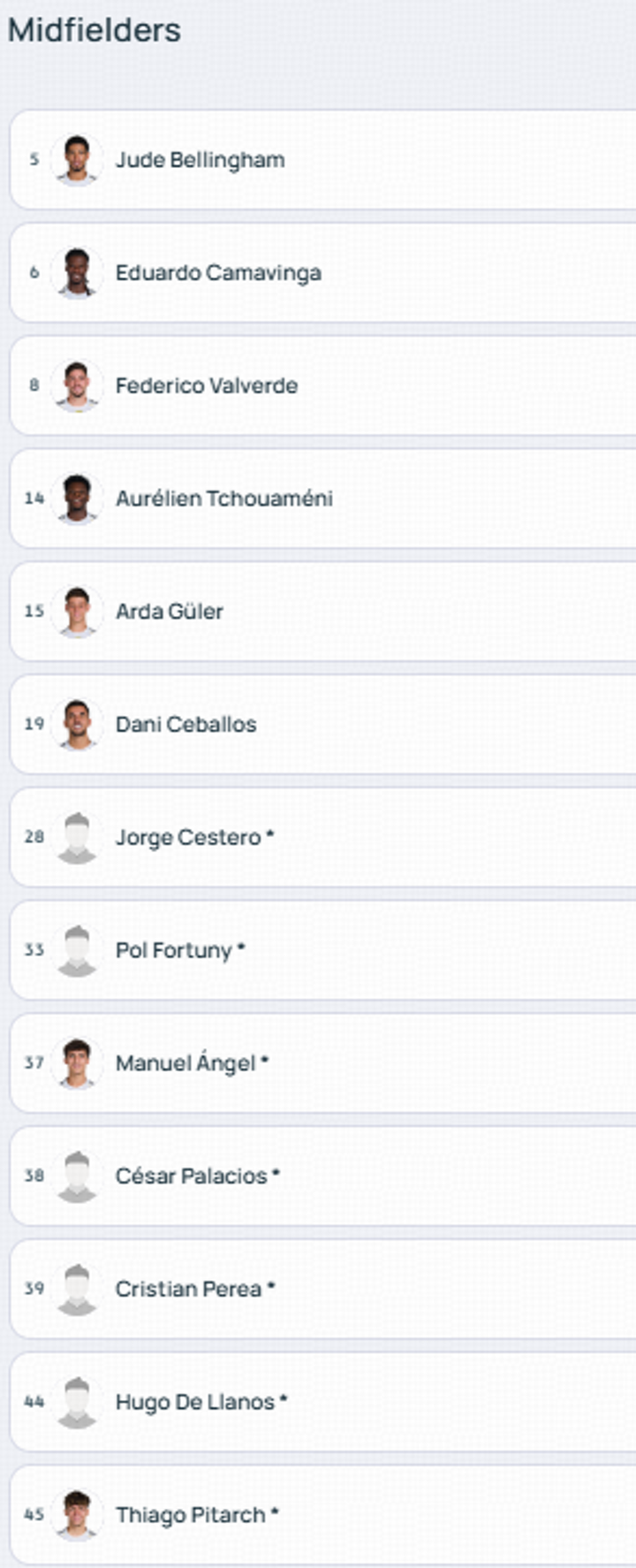
Task: Click Hugo De Llanos's placeholder avatar icon
Action: coord(77,1402)
